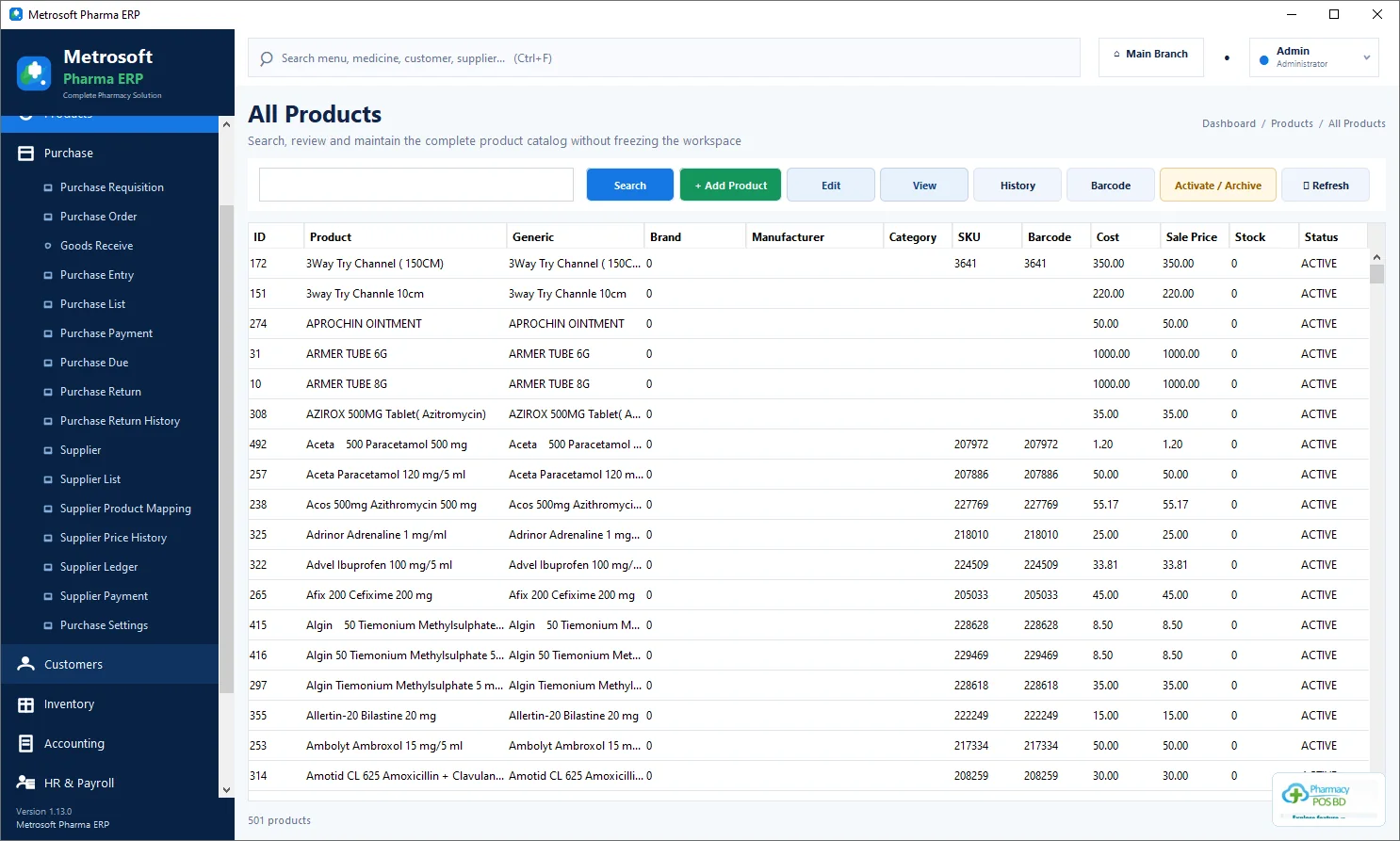Select Afix 200 Cefixime 200 mg row
This screenshot has width=1400, height=841.
tap(808, 595)
